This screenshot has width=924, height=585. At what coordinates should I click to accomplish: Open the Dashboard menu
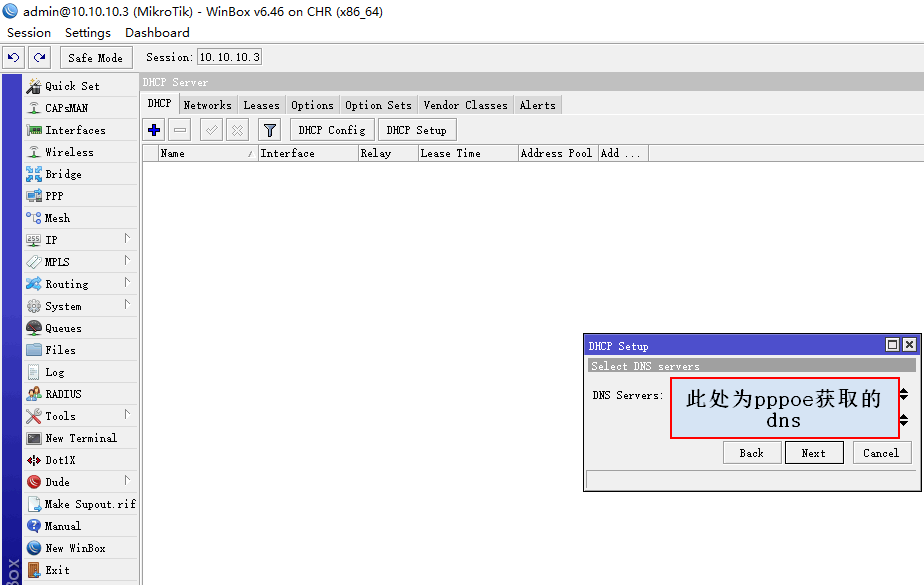pos(157,33)
